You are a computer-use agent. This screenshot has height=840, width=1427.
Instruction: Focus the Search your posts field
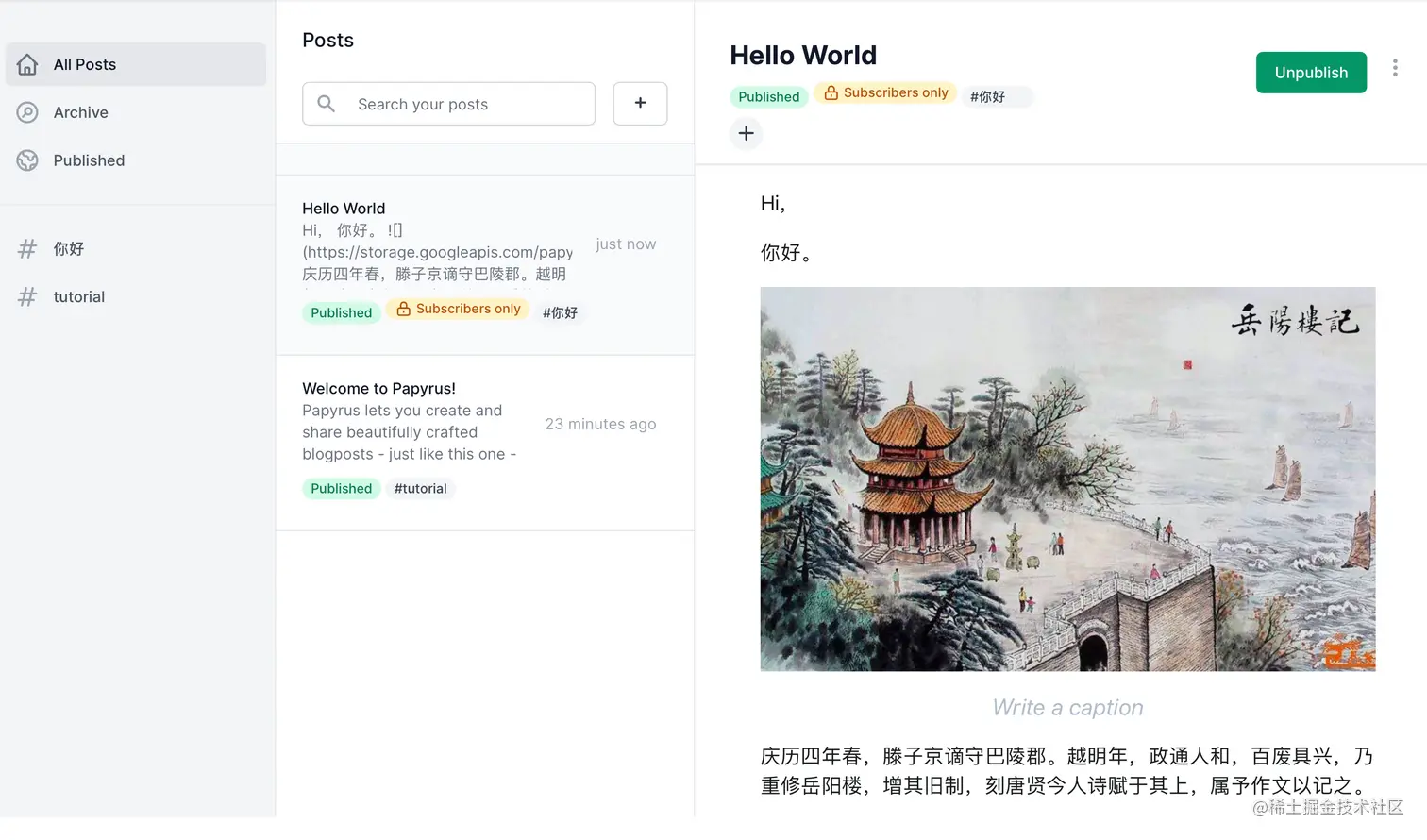pyautogui.click(x=448, y=104)
